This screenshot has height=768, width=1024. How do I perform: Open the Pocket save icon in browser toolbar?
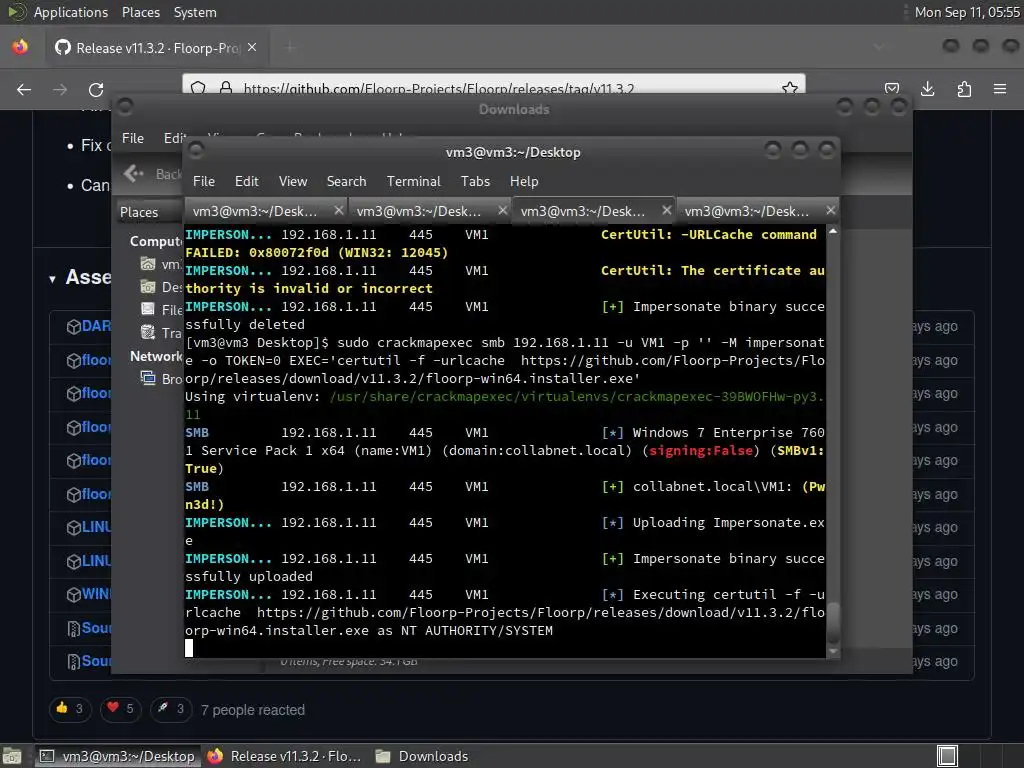[892, 89]
